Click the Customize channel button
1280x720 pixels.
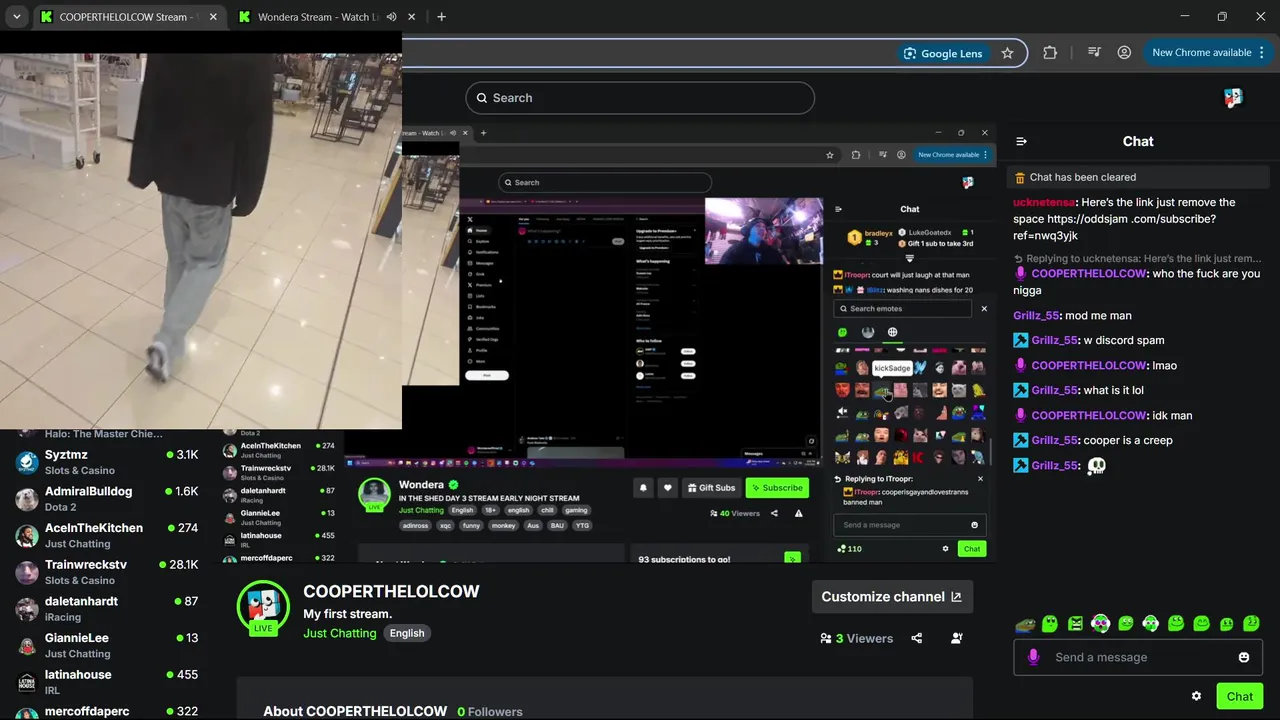click(x=892, y=597)
